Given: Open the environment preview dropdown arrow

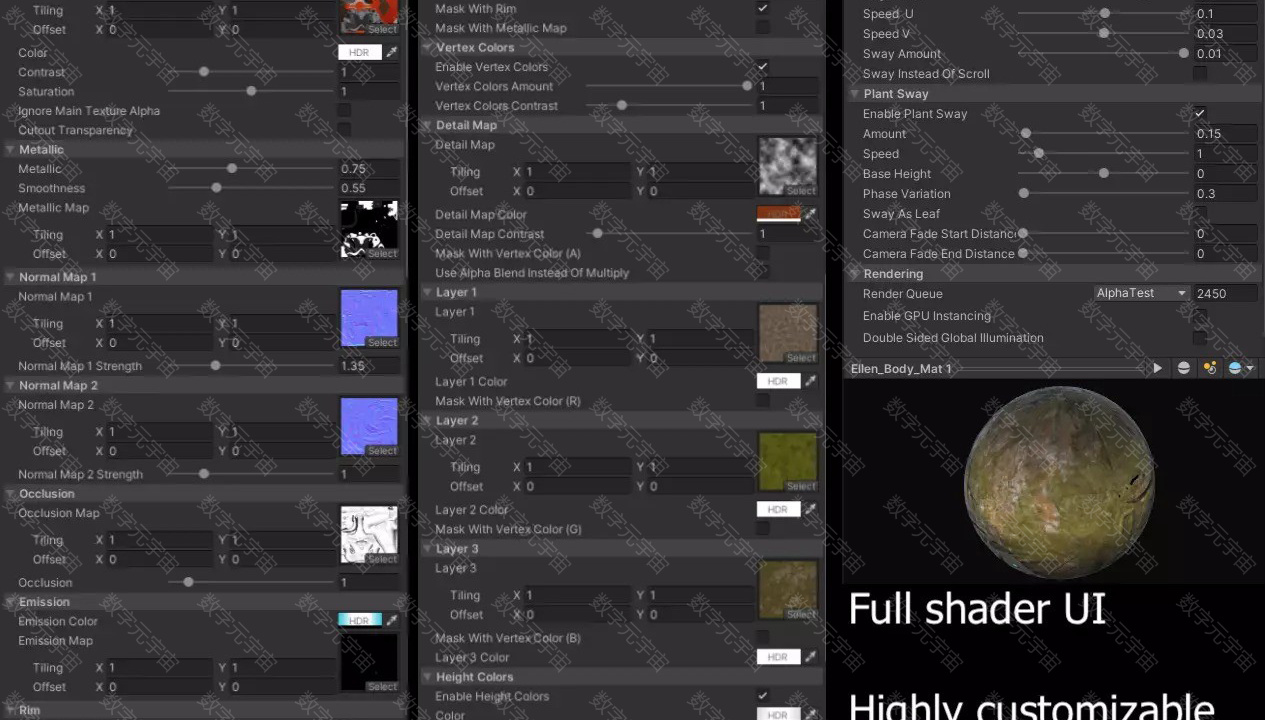Looking at the screenshot, I should [1249, 368].
